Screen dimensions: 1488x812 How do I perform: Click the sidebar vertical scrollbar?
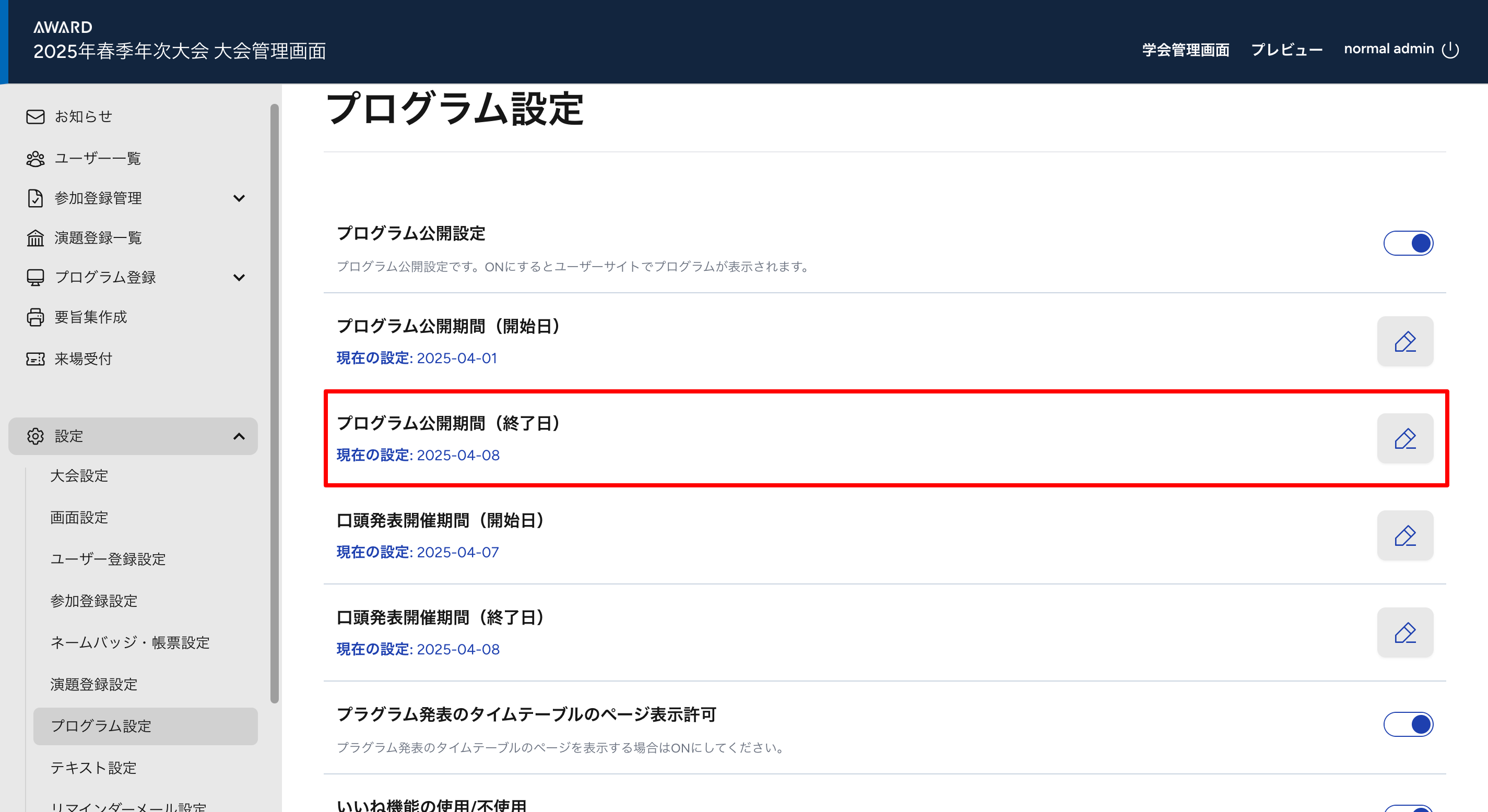tap(275, 404)
